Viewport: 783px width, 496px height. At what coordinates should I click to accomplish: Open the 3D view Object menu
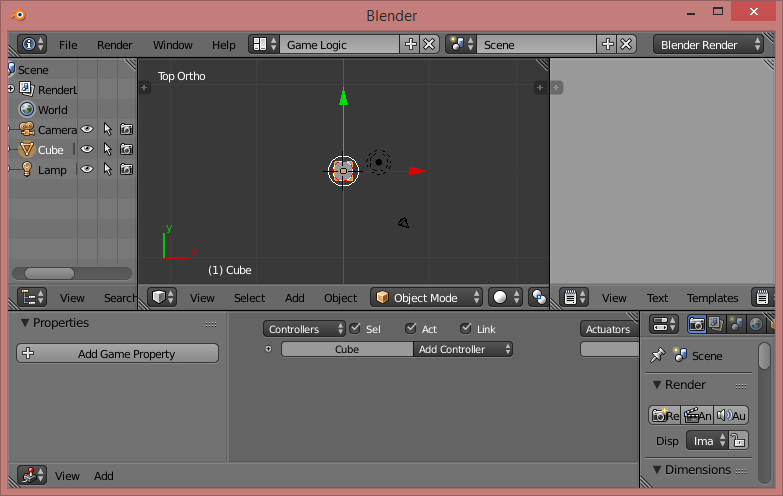[340, 298]
